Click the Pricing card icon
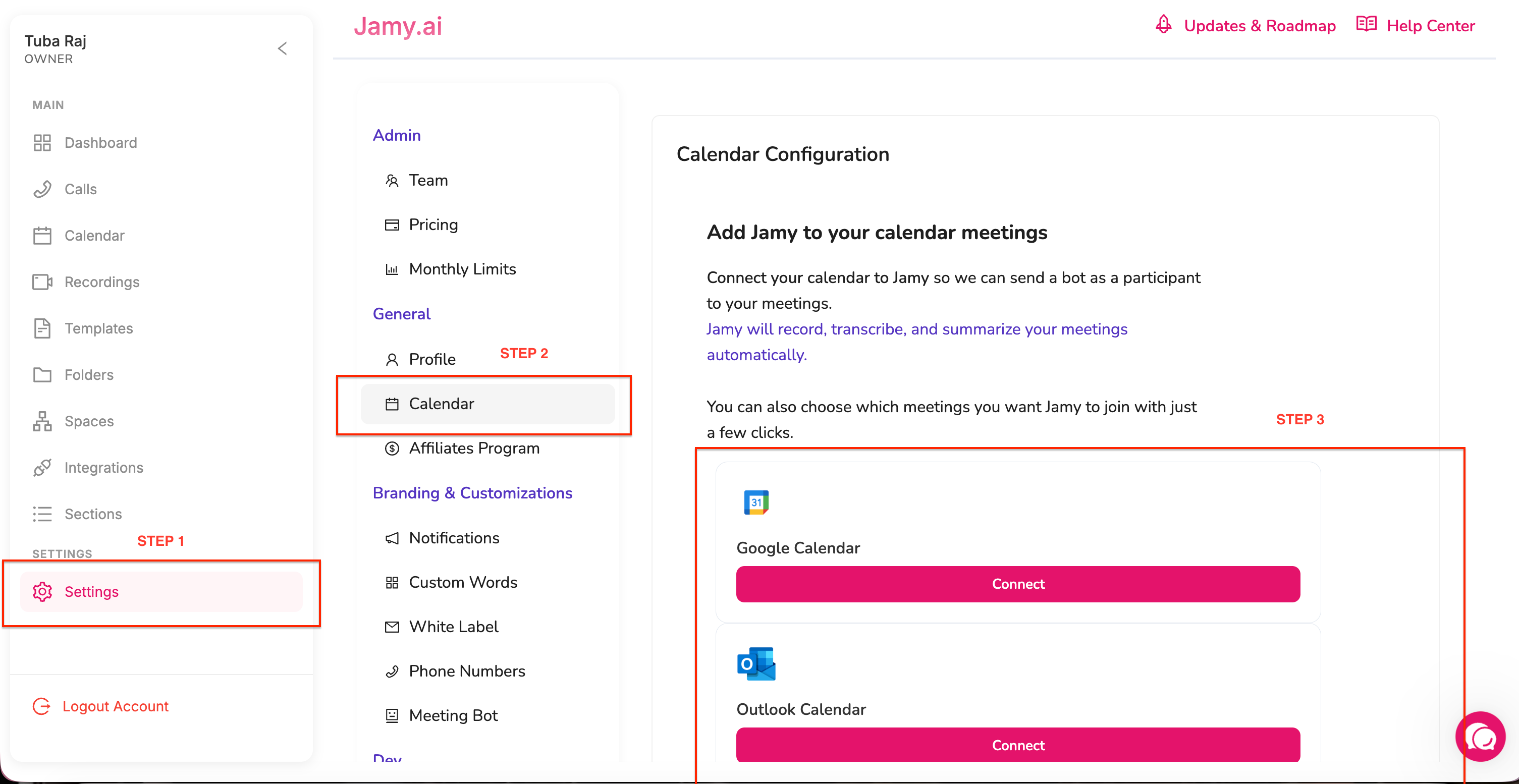Viewport: 1519px width, 784px height. (392, 225)
